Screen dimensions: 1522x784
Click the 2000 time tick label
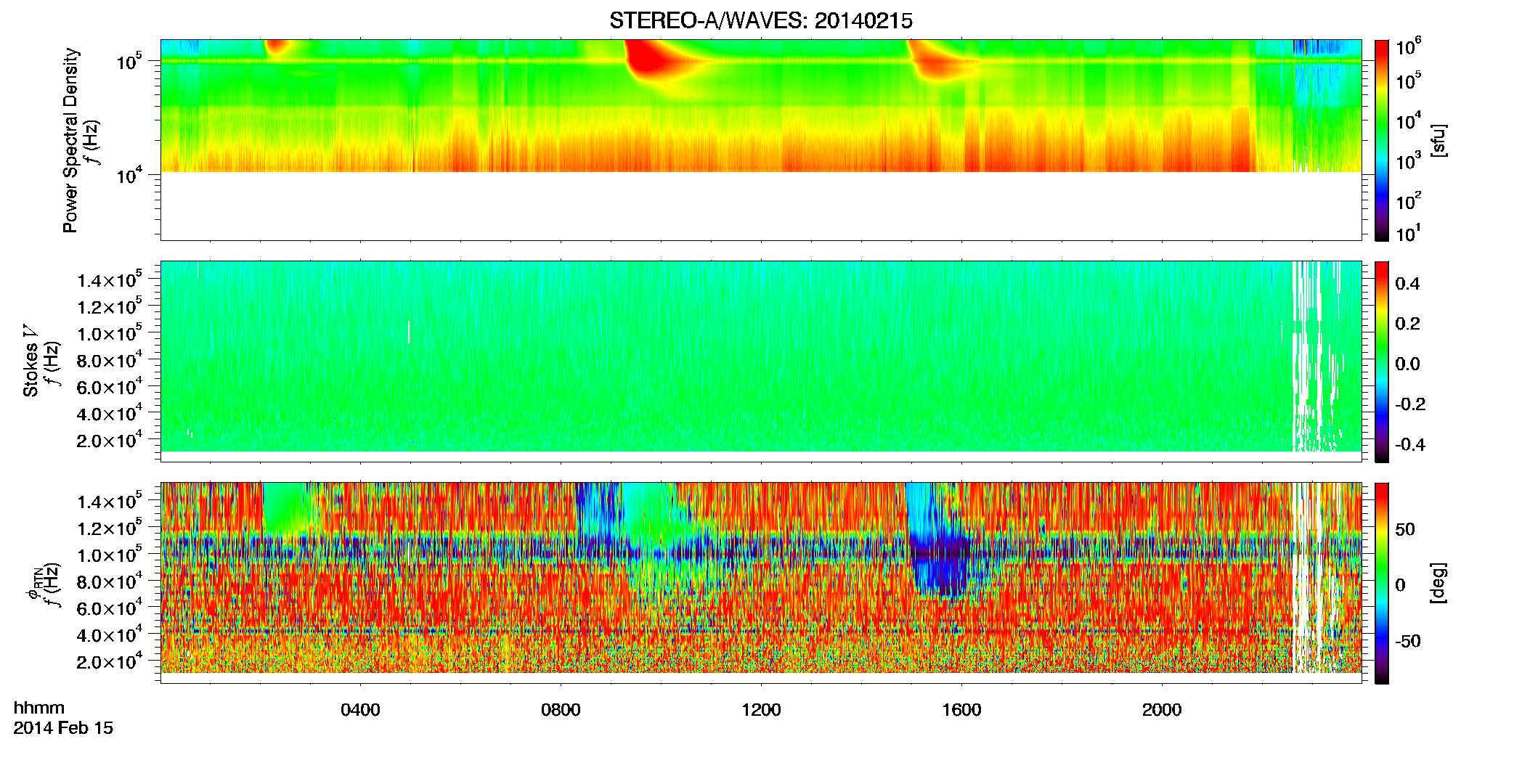click(x=1162, y=710)
